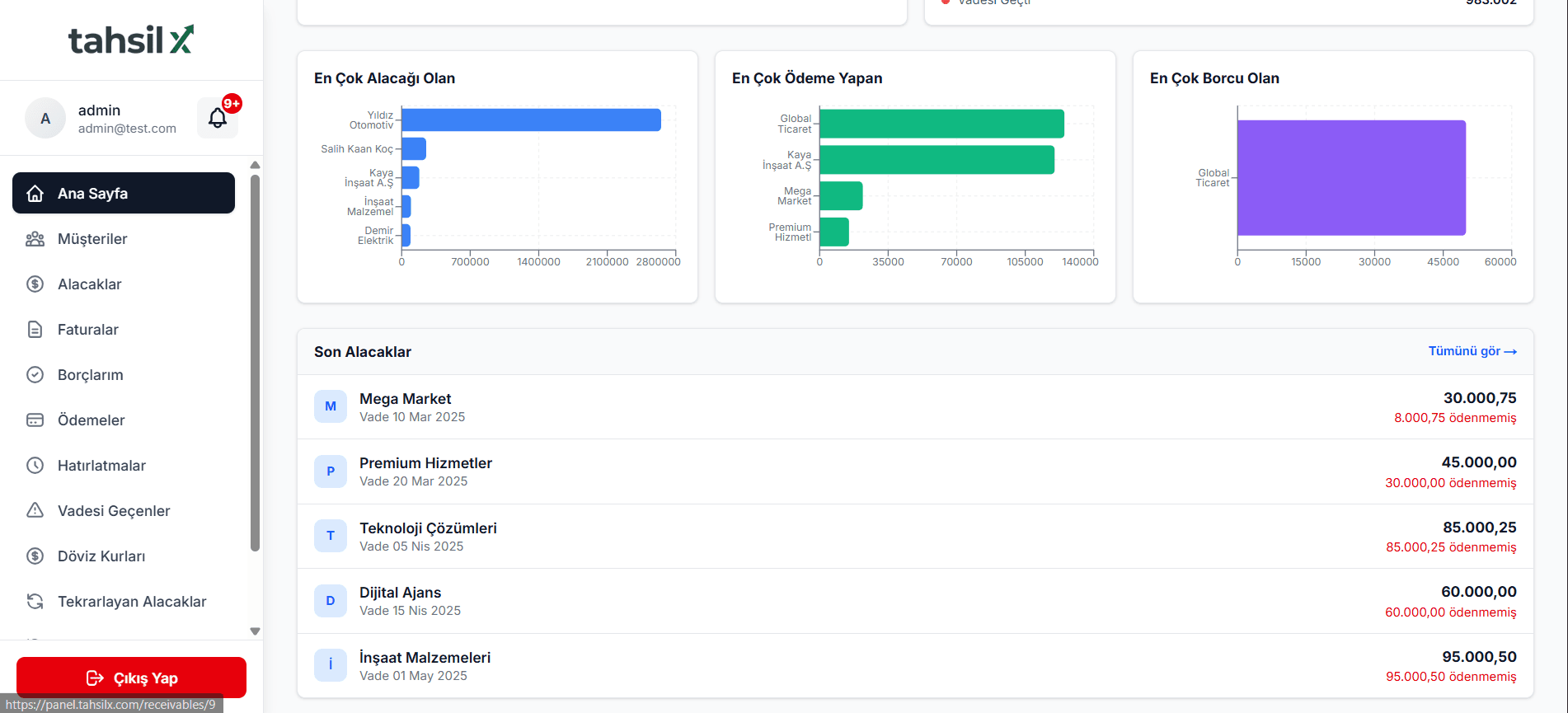
Task: Click the Müşteriler people icon
Action: [x=35, y=239]
